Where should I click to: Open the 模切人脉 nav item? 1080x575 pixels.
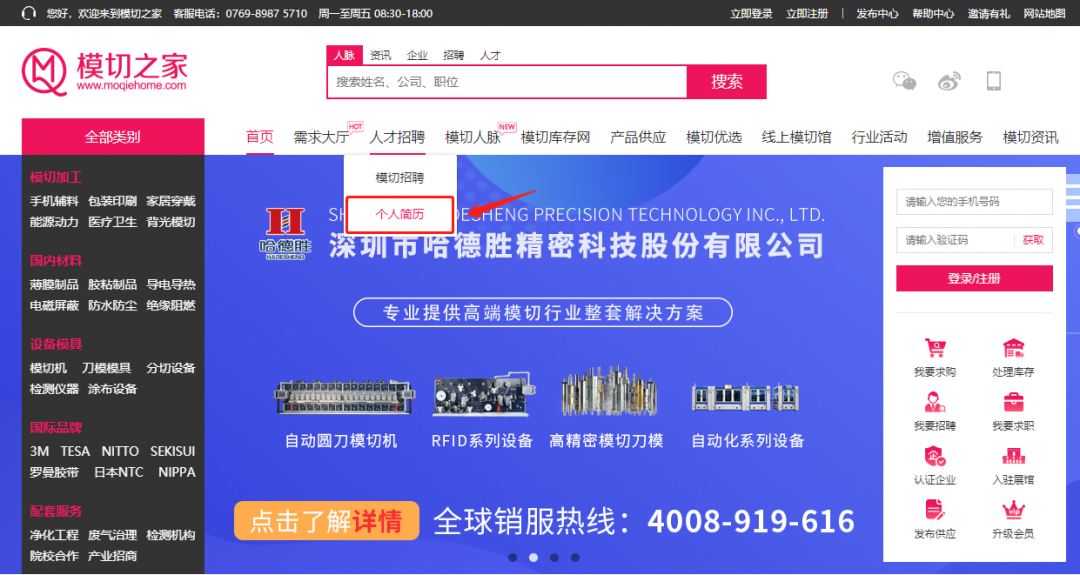click(x=473, y=137)
